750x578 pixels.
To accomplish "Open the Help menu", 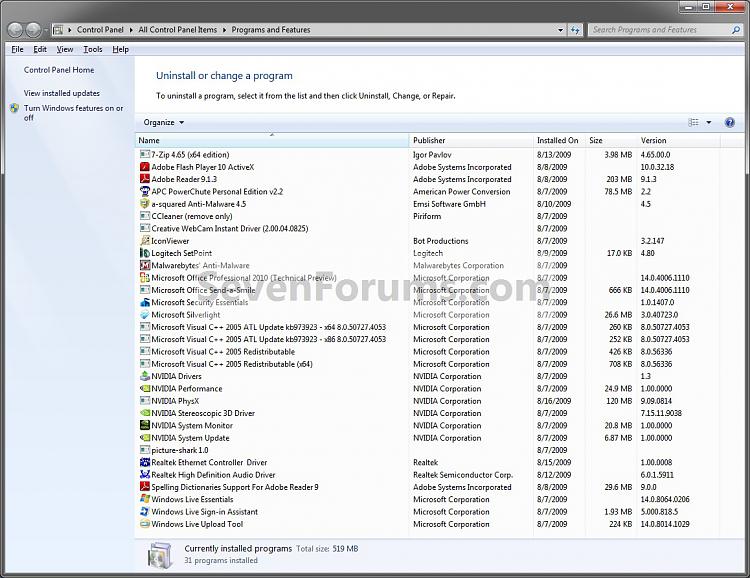I will point(121,49).
